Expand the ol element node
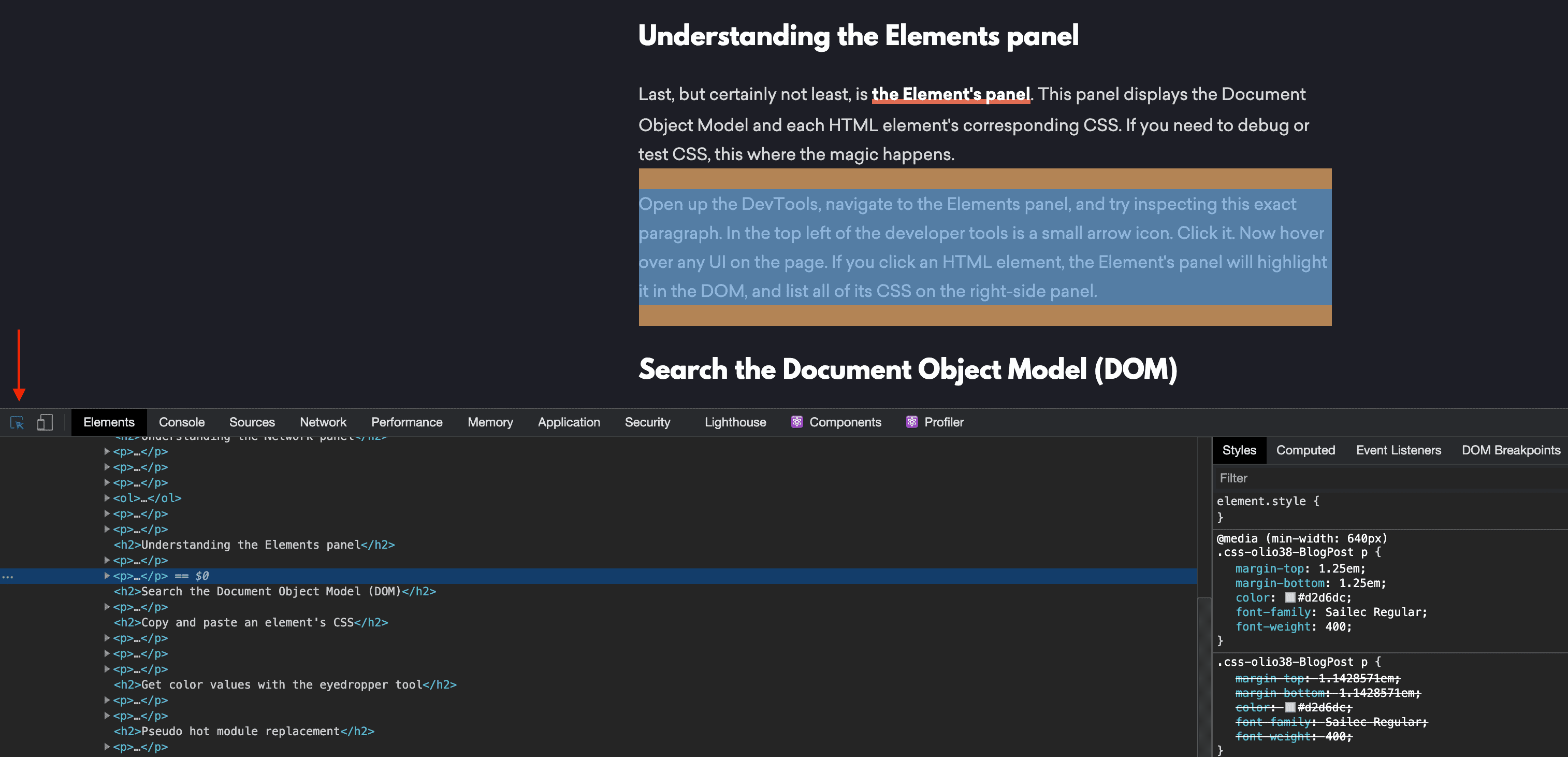This screenshot has width=1568, height=757. [107, 498]
